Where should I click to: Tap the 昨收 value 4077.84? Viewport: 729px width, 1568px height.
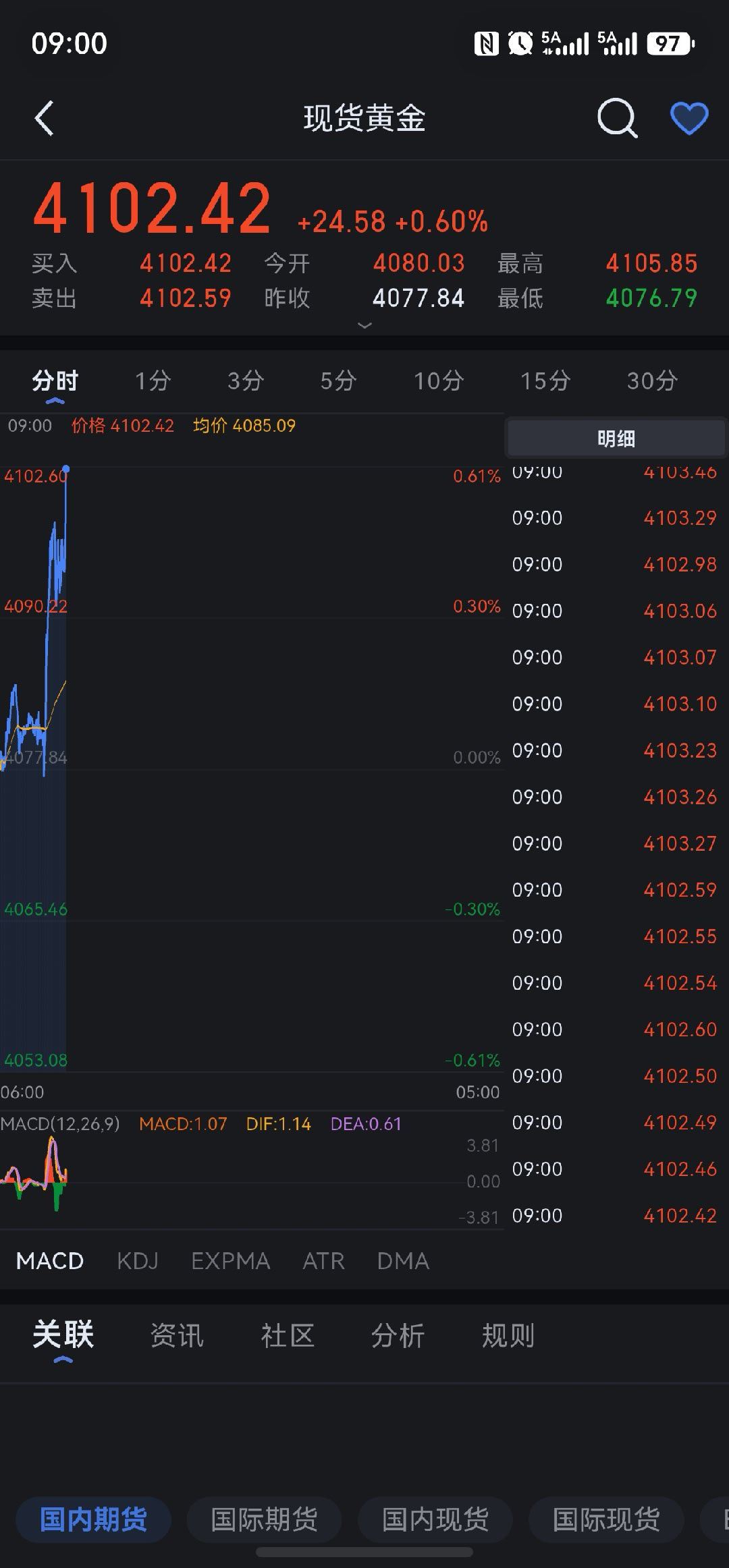pyautogui.click(x=419, y=298)
